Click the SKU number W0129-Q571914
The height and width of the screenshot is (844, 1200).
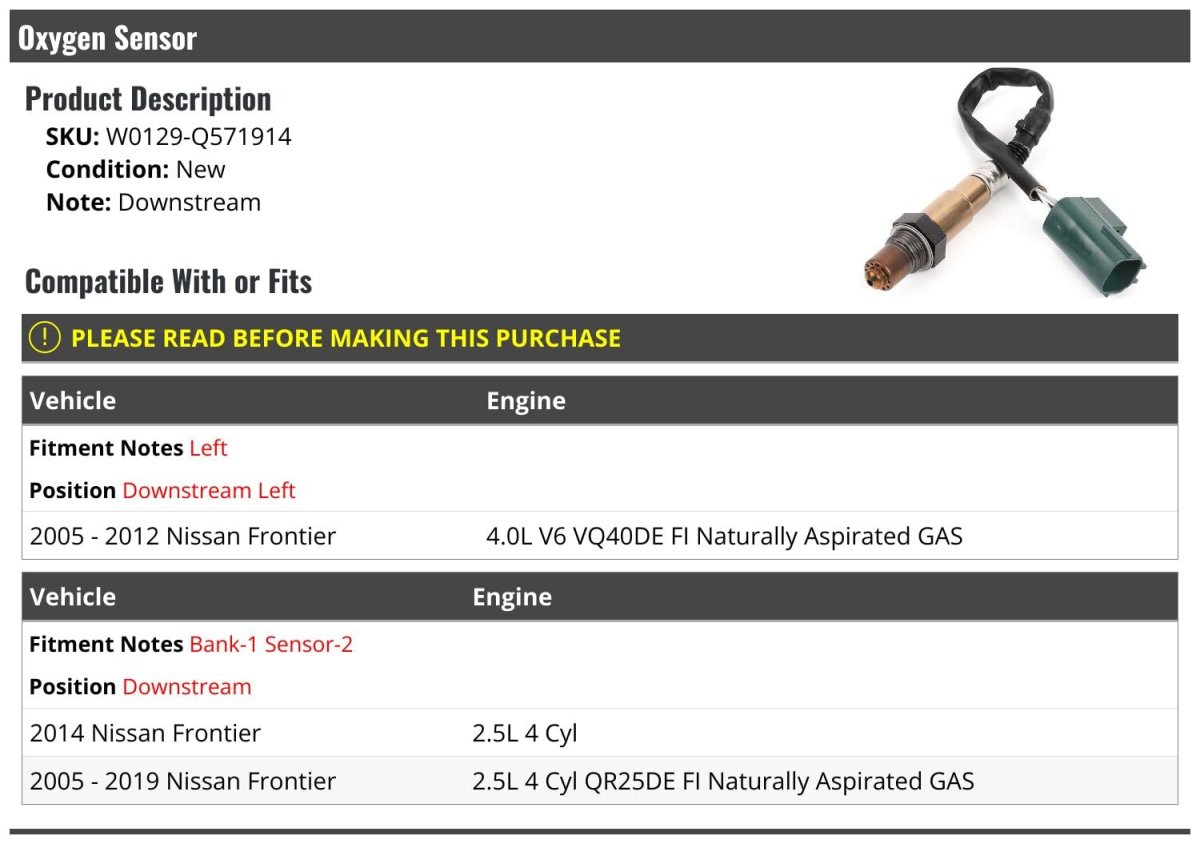(198, 137)
